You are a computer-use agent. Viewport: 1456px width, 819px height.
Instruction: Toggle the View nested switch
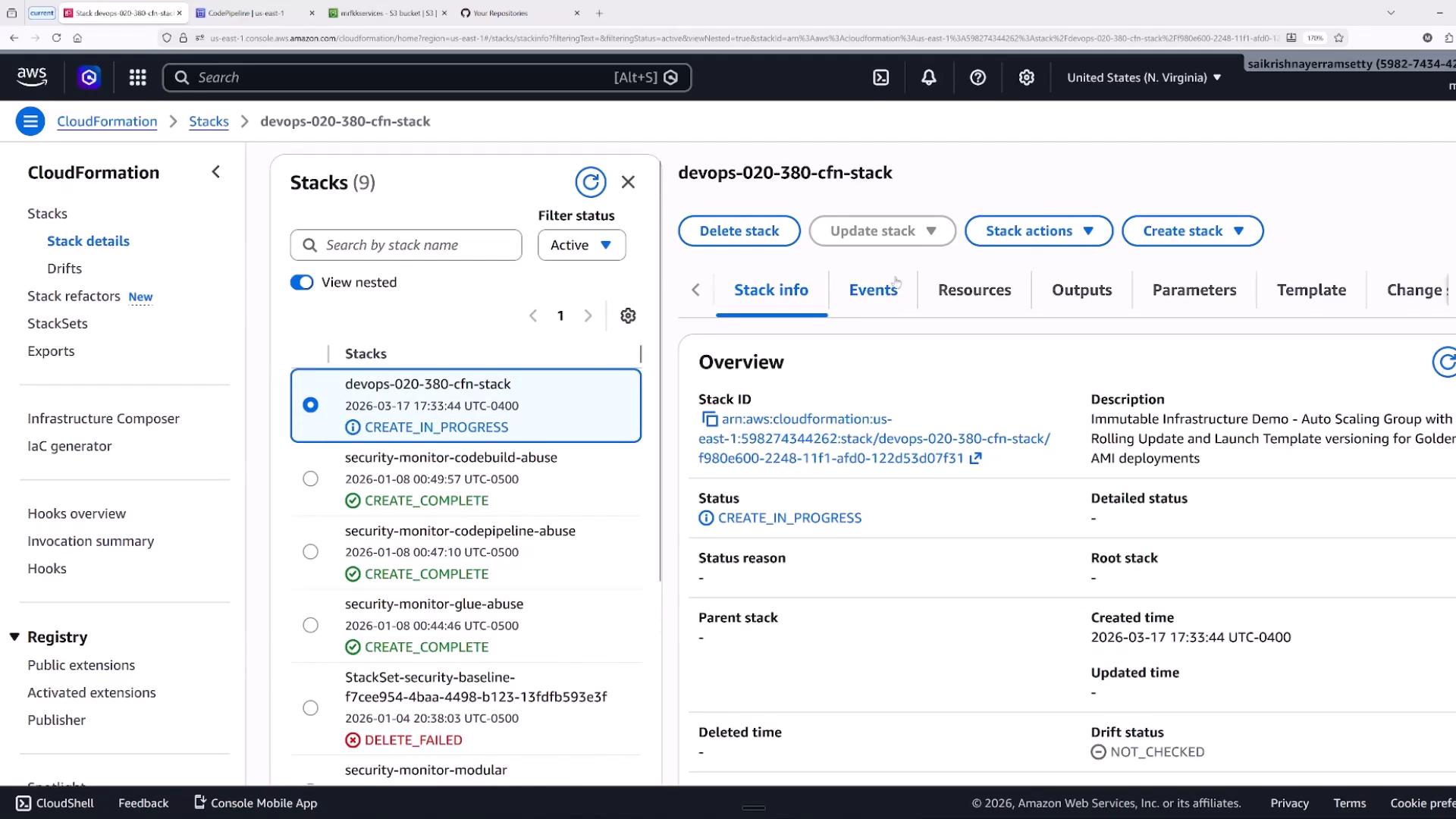pos(302,282)
